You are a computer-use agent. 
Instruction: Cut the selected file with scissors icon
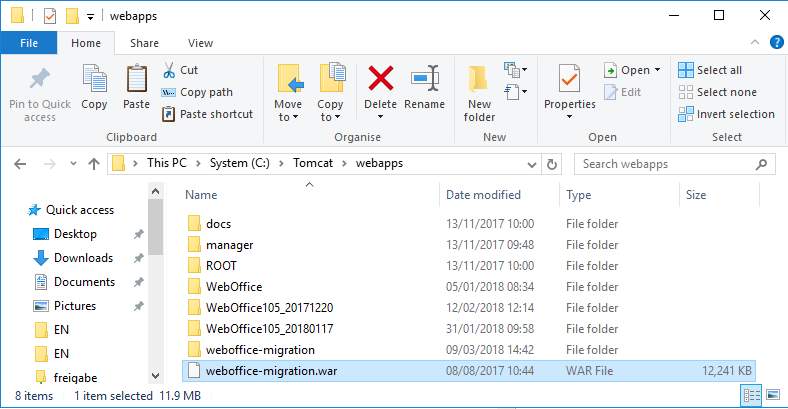click(169, 70)
